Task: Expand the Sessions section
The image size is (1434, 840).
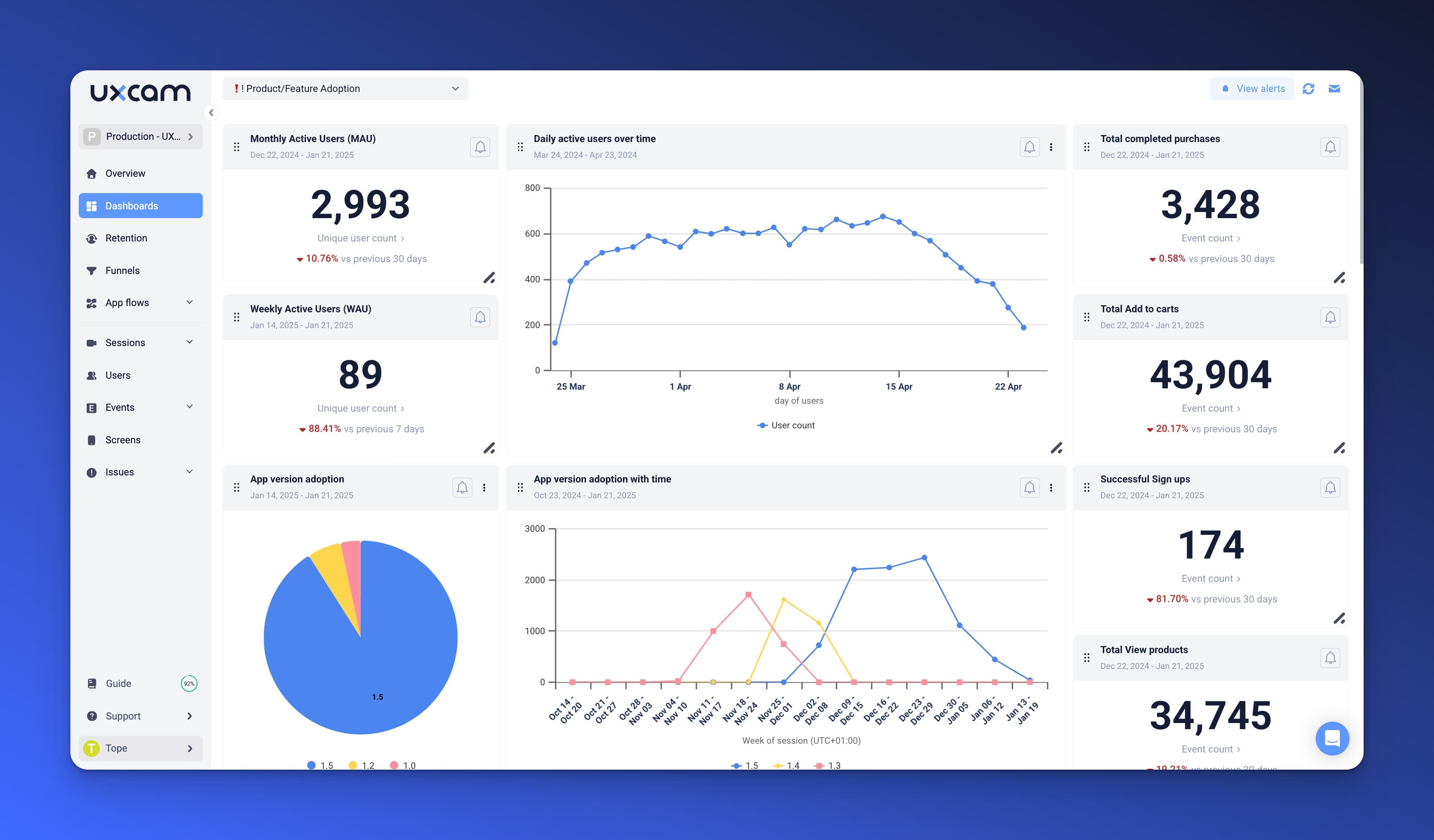Action: point(189,343)
